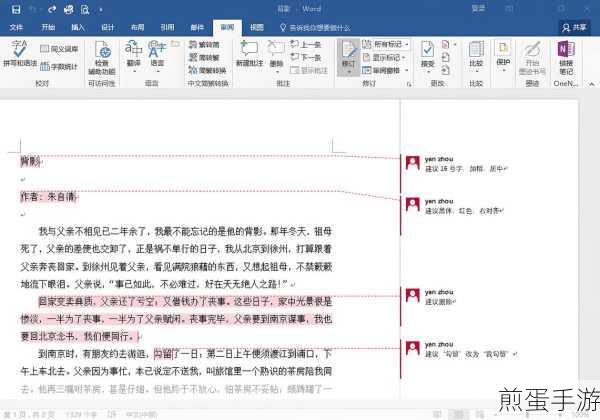Image resolution: width=600 pixels, height=420 pixels.
Task: Click the reject change icon
Action: coord(445,44)
